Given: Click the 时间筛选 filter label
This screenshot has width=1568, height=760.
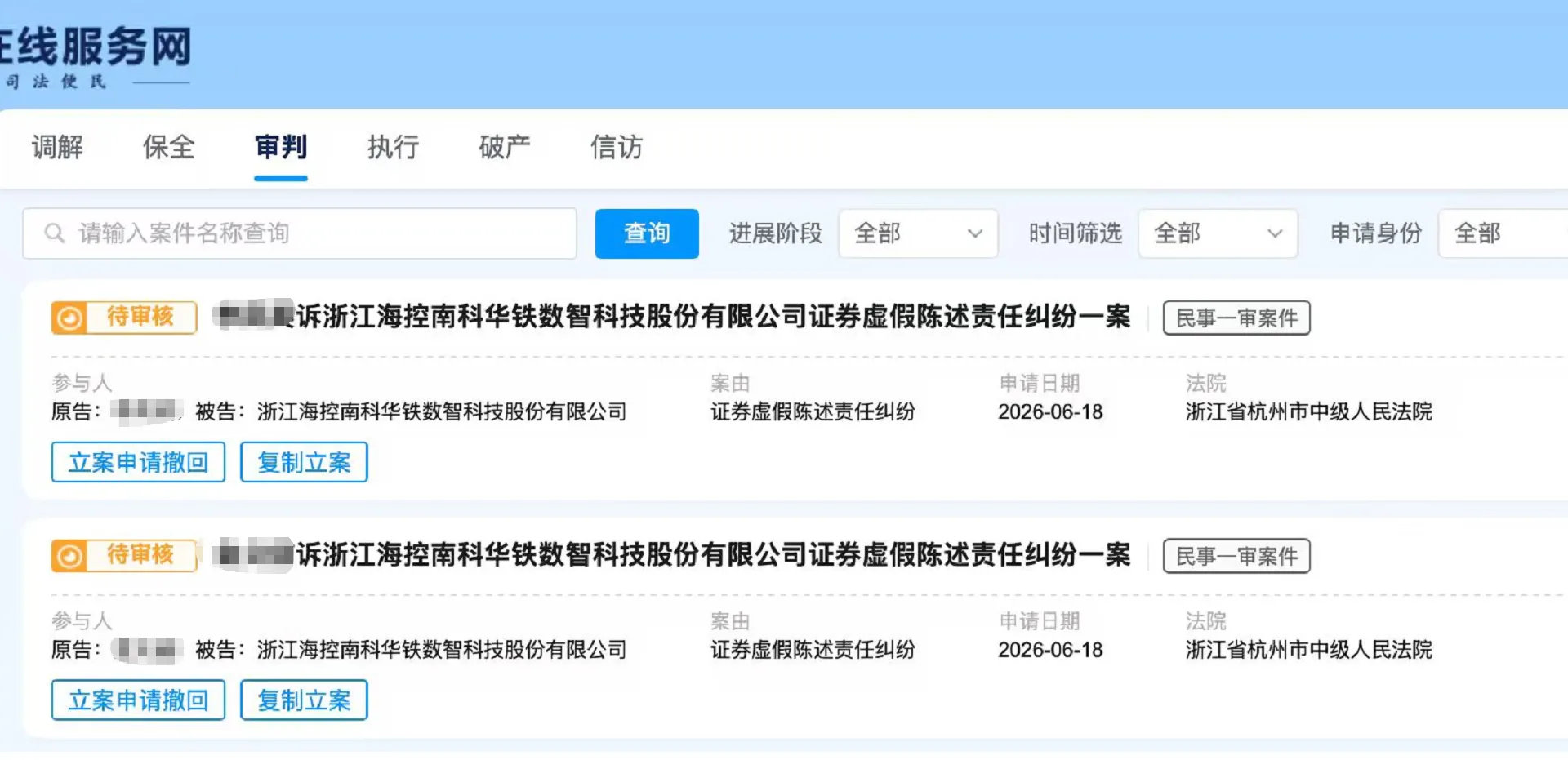Looking at the screenshot, I should click(x=1076, y=233).
